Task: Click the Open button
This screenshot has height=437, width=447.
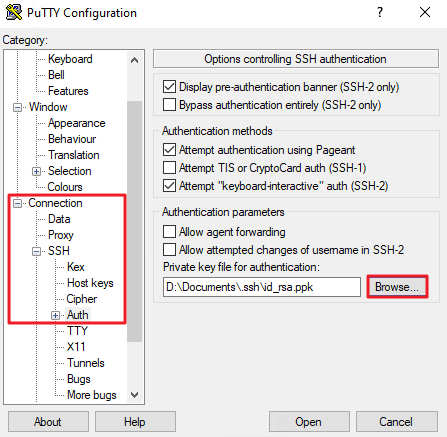Action: click(x=309, y=422)
